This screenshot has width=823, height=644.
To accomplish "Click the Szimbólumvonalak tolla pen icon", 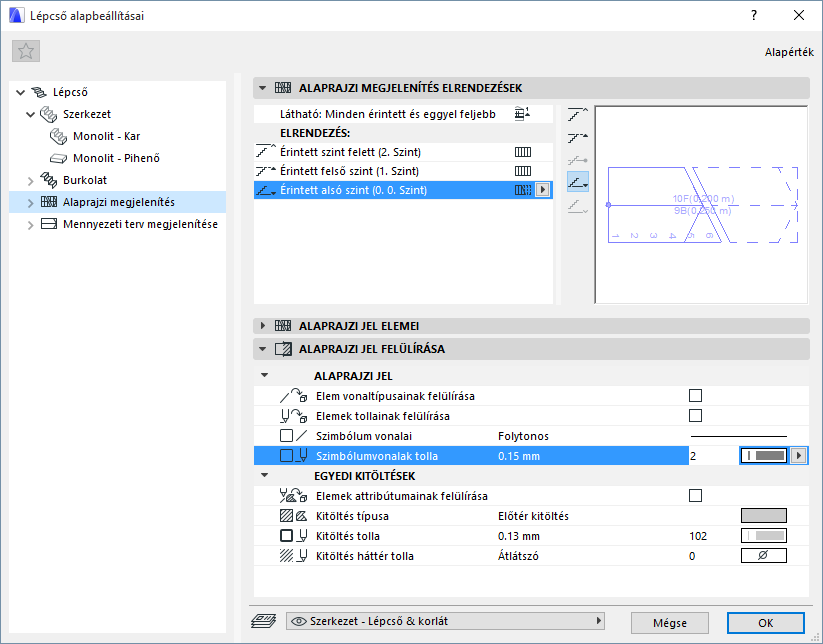I will coord(293,456).
